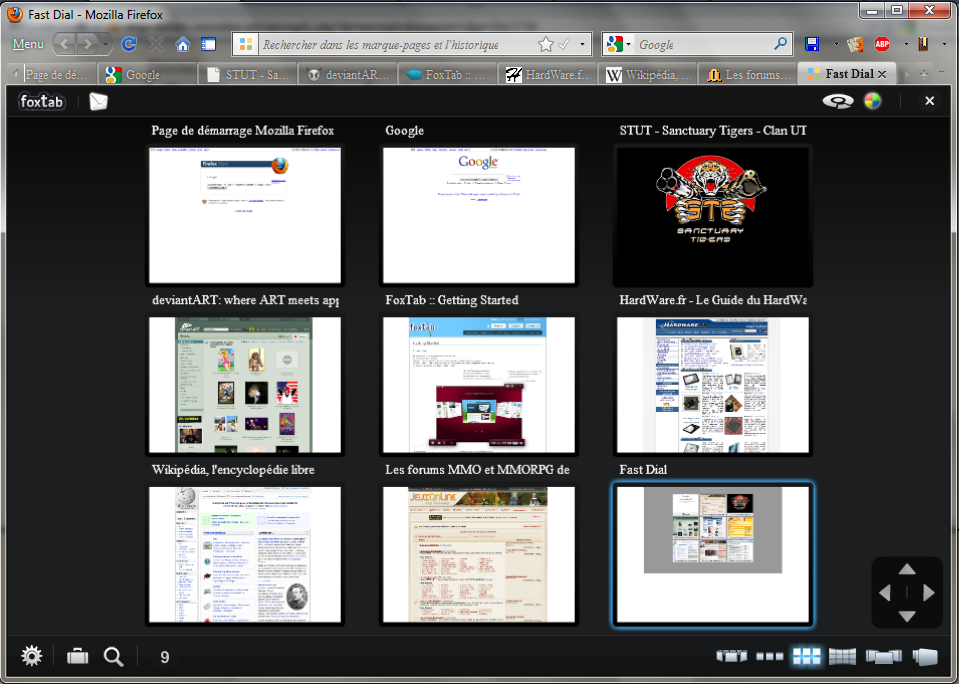This screenshot has height=684, width=959.
Task: Click the stop loading X icon
Action: [x=156, y=44]
